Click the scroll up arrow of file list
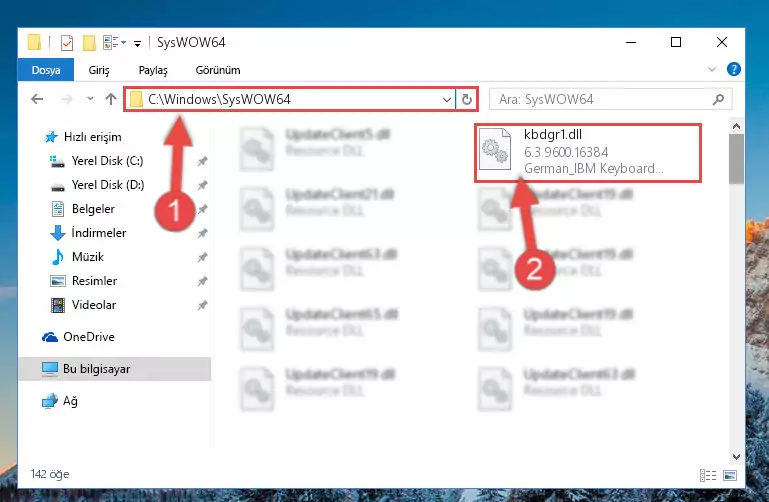This screenshot has width=769, height=502. coord(736,126)
